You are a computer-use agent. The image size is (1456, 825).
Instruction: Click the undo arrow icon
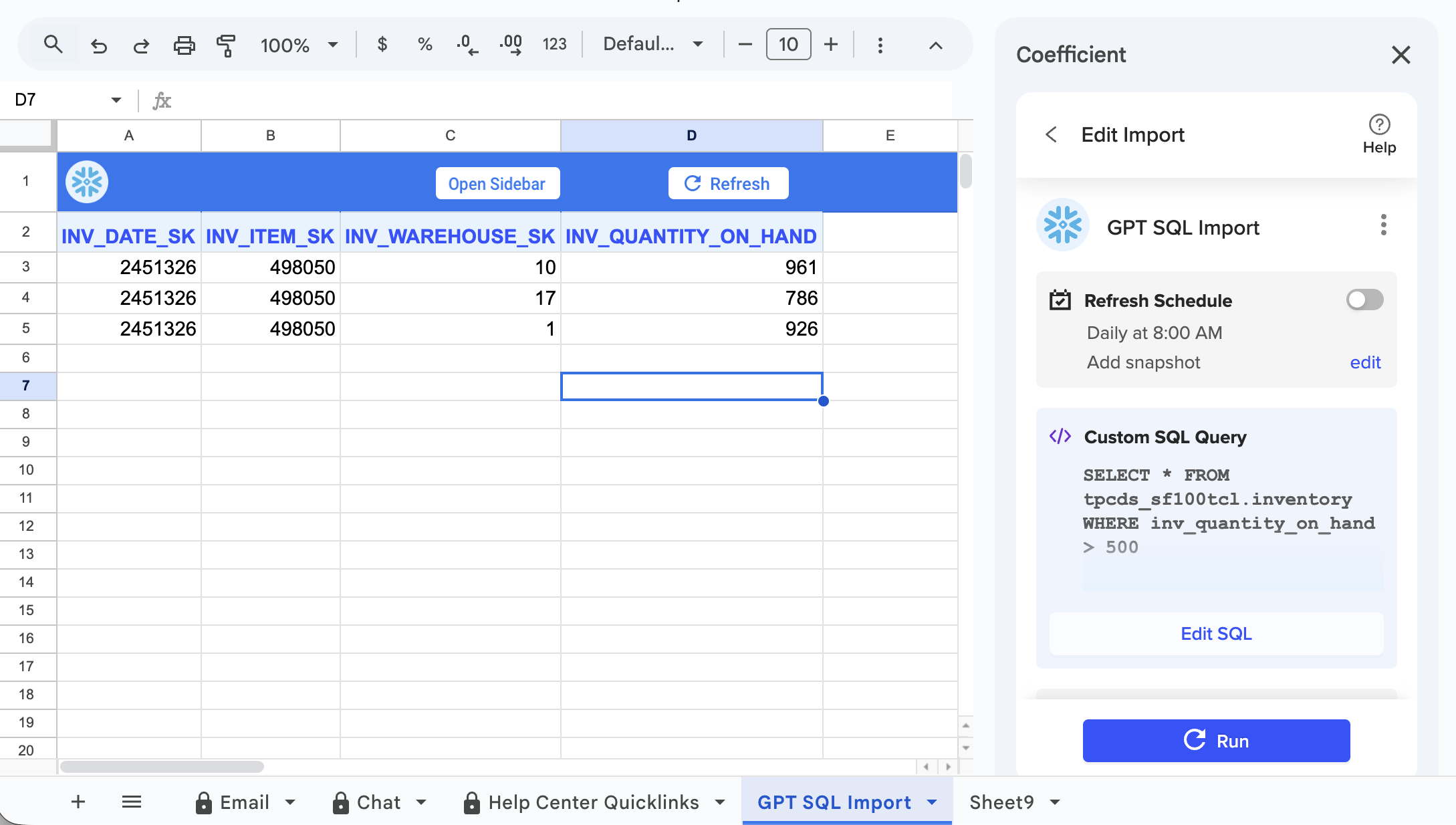click(99, 45)
